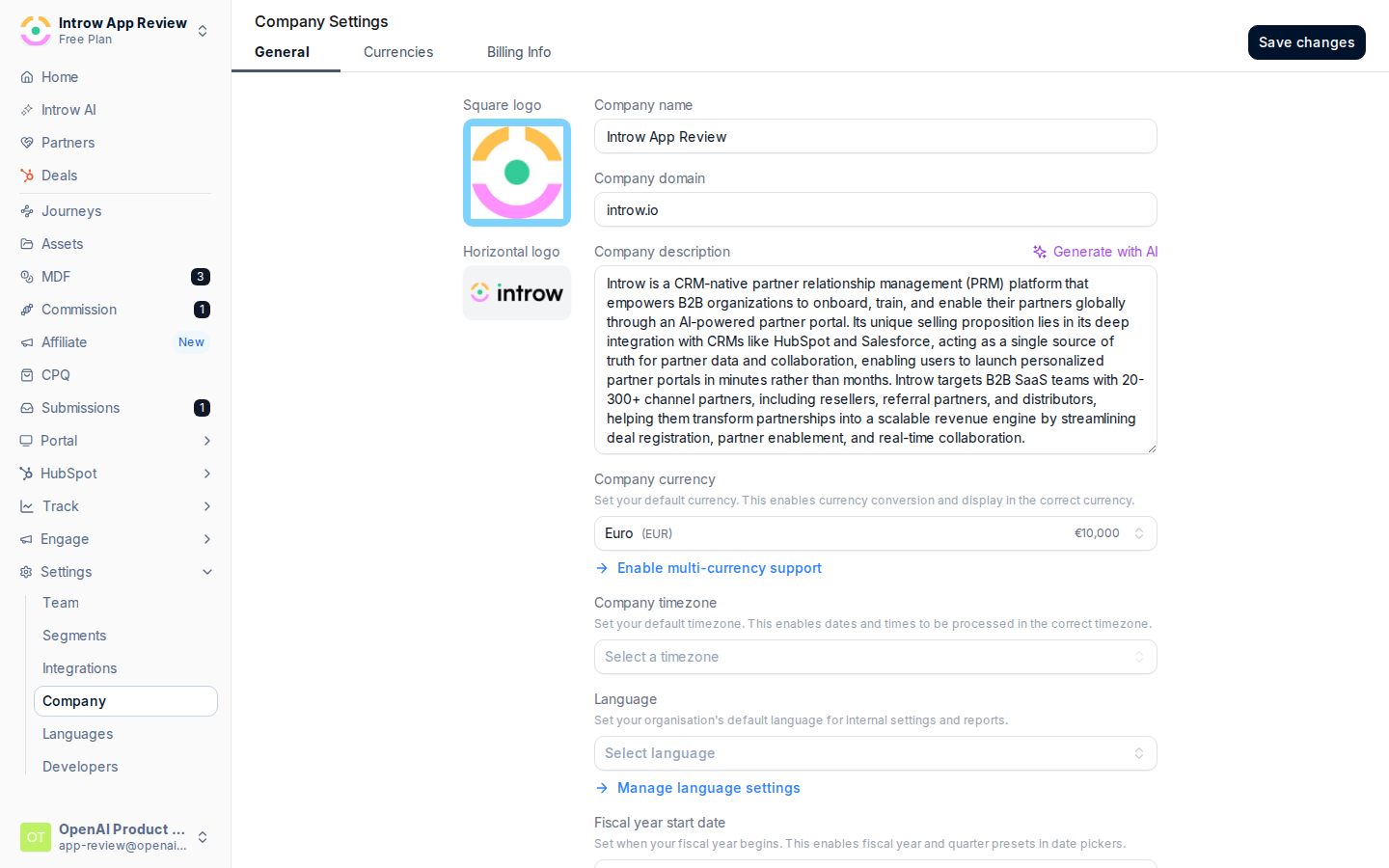1389x868 pixels.
Task: Click the arrow icon beside Enable multi-currency support
Action: coord(602,568)
